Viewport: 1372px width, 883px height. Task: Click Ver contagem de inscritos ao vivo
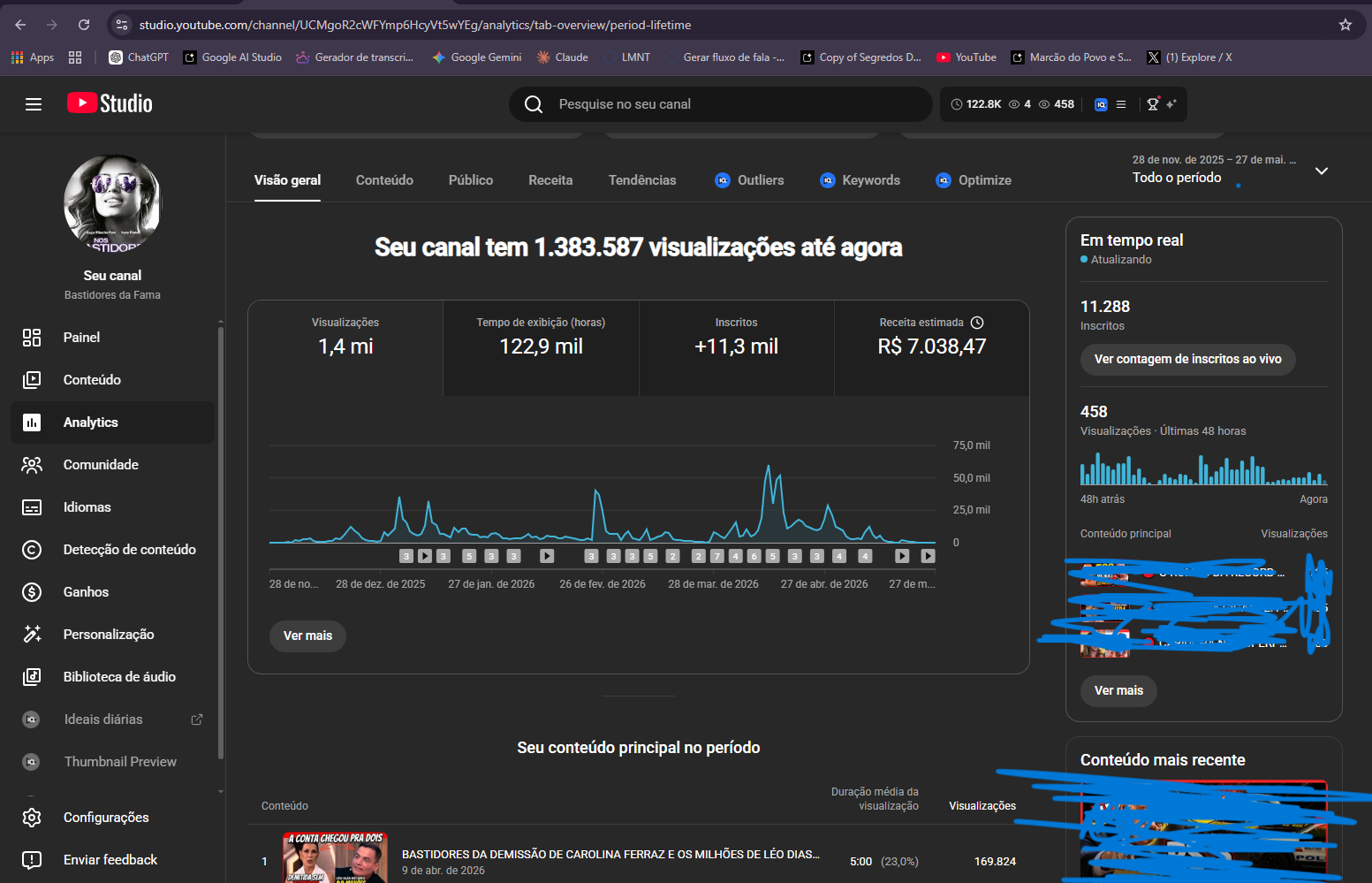click(x=1187, y=360)
